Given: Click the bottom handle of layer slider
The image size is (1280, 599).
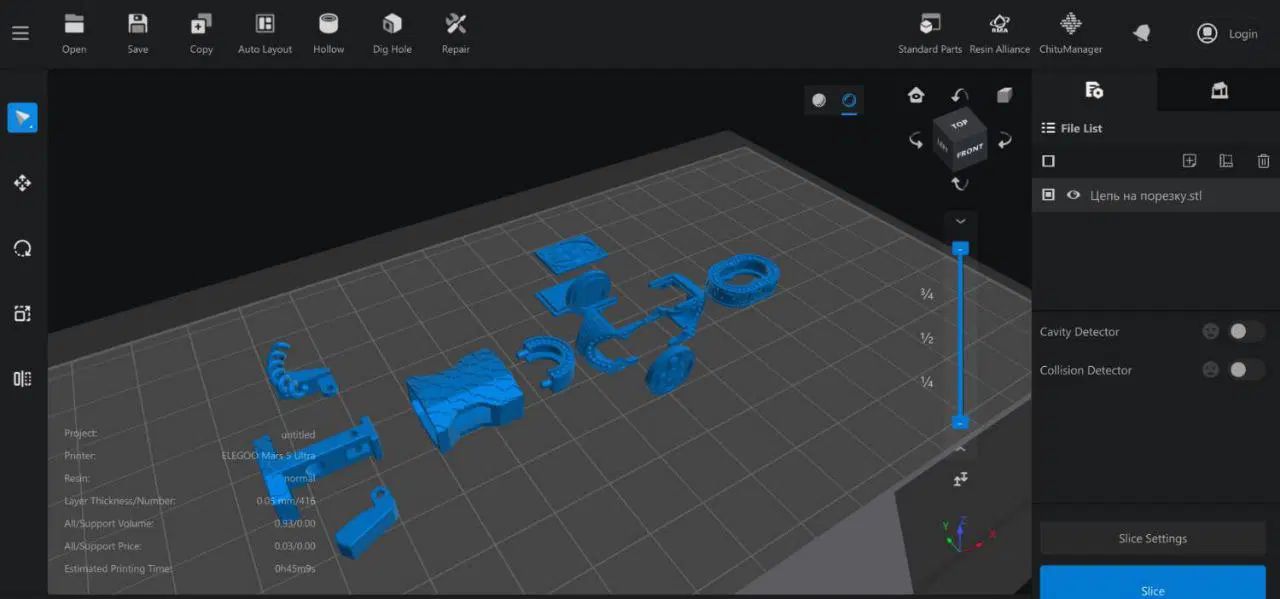Looking at the screenshot, I should pos(961,423).
